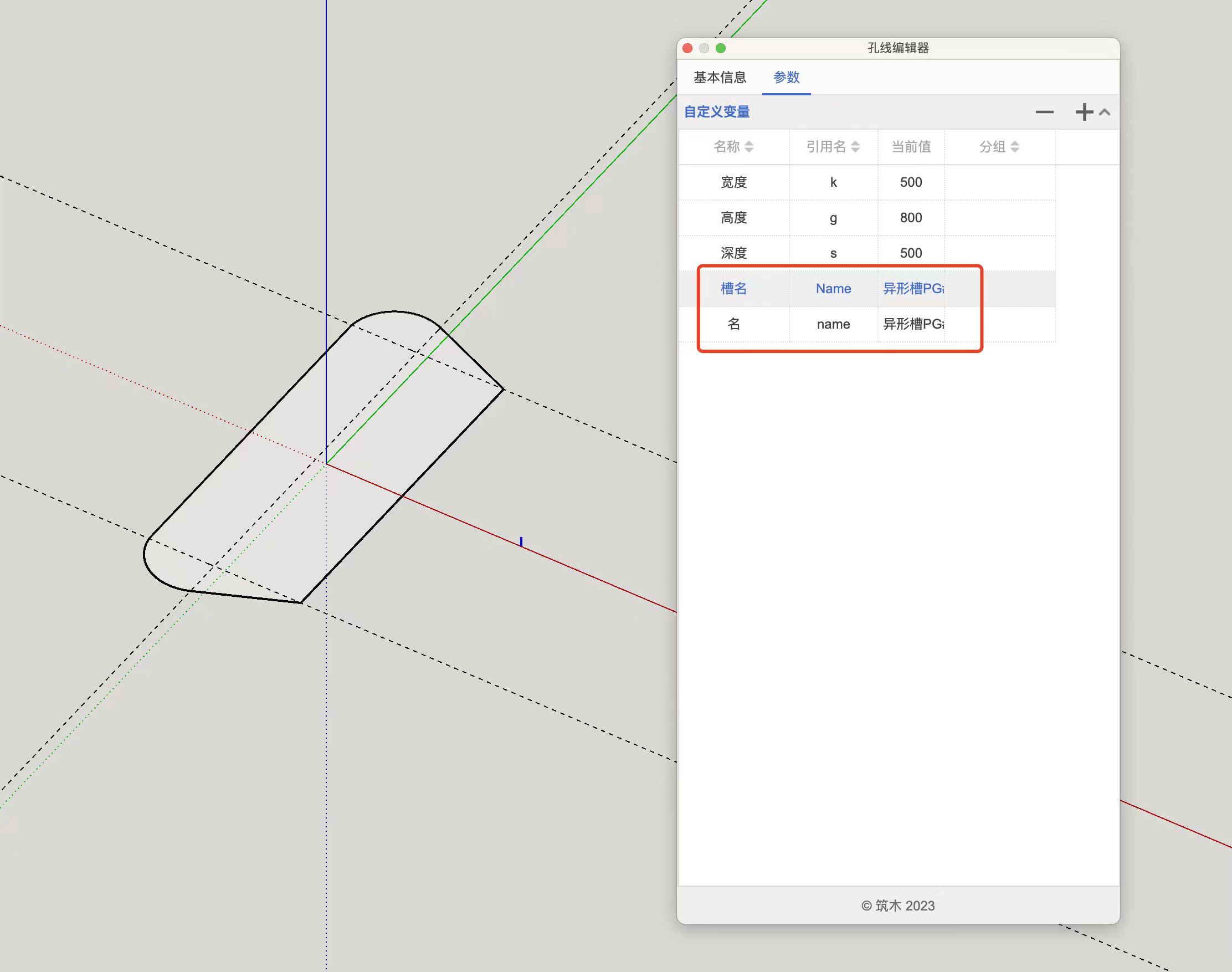
Task: Click reference name k cell
Action: coord(833,182)
